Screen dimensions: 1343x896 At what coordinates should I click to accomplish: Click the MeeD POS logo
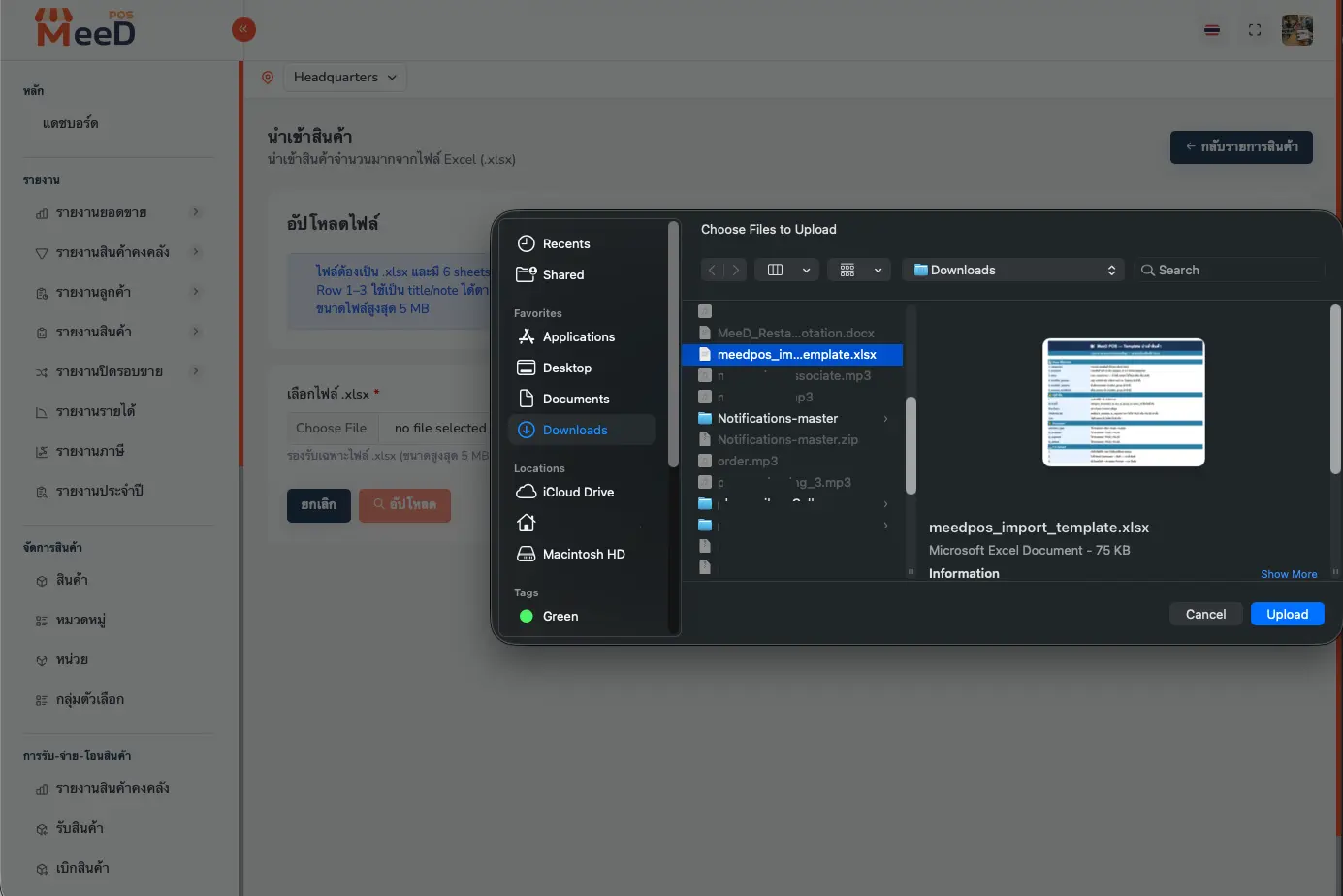coord(85,29)
